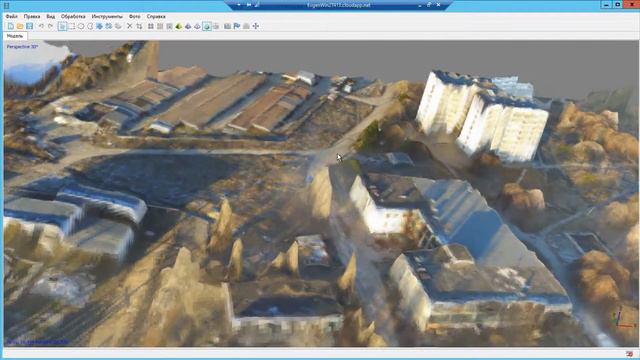The height and width of the screenshot is (360, 640).
Task: Reset the view with cross-arrows icon
Action: [x=256, y=26]
